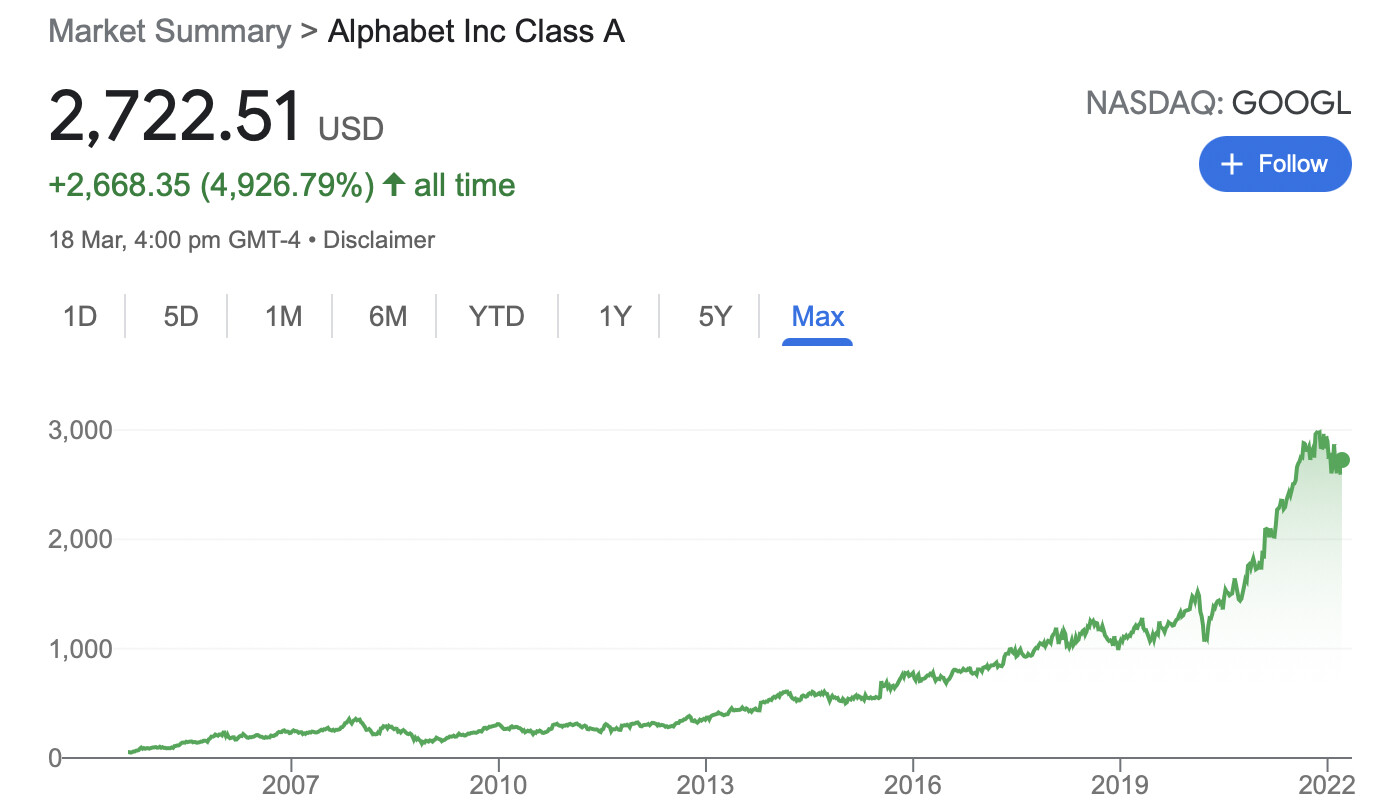This screenshot has height=800, width=1376.
Task: Click the Follow button
Action: 1275,164
